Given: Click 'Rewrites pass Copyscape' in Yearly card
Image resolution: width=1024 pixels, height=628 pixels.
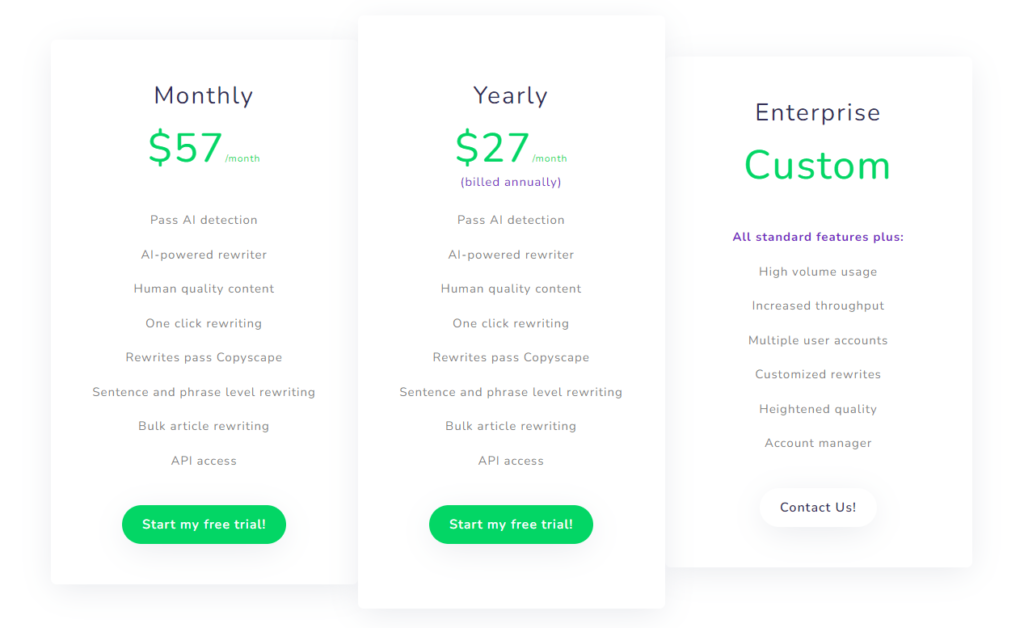Looking at the screenshot, I should (511, 358).
